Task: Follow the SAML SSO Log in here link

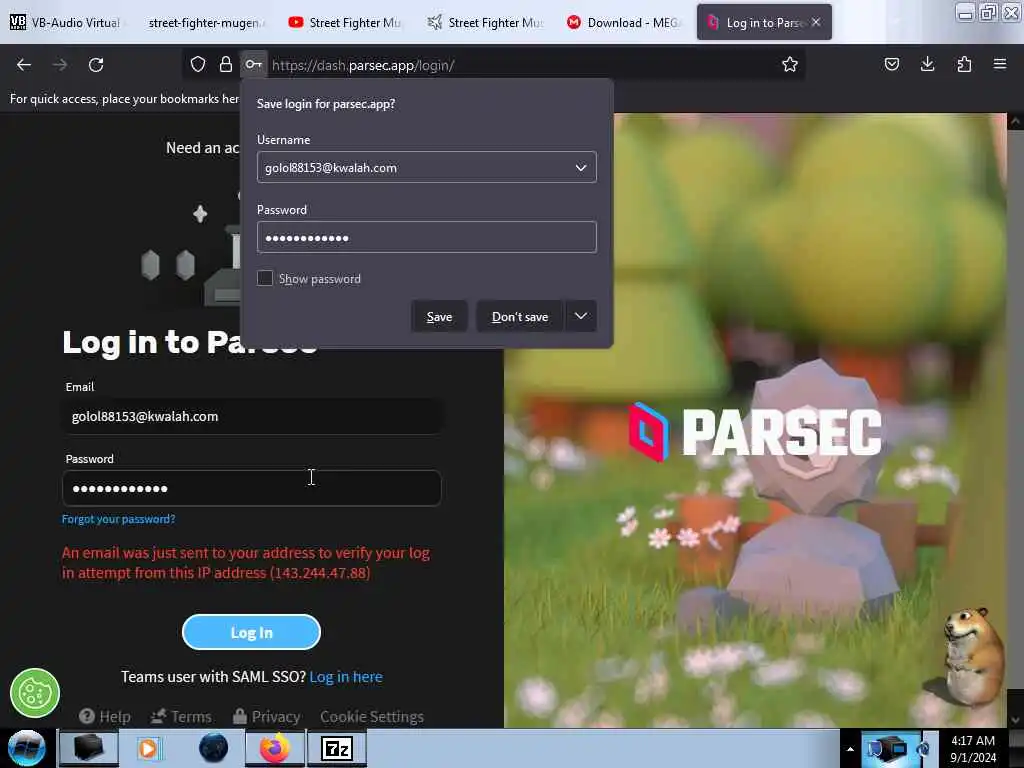Action: tap(346, 677)
